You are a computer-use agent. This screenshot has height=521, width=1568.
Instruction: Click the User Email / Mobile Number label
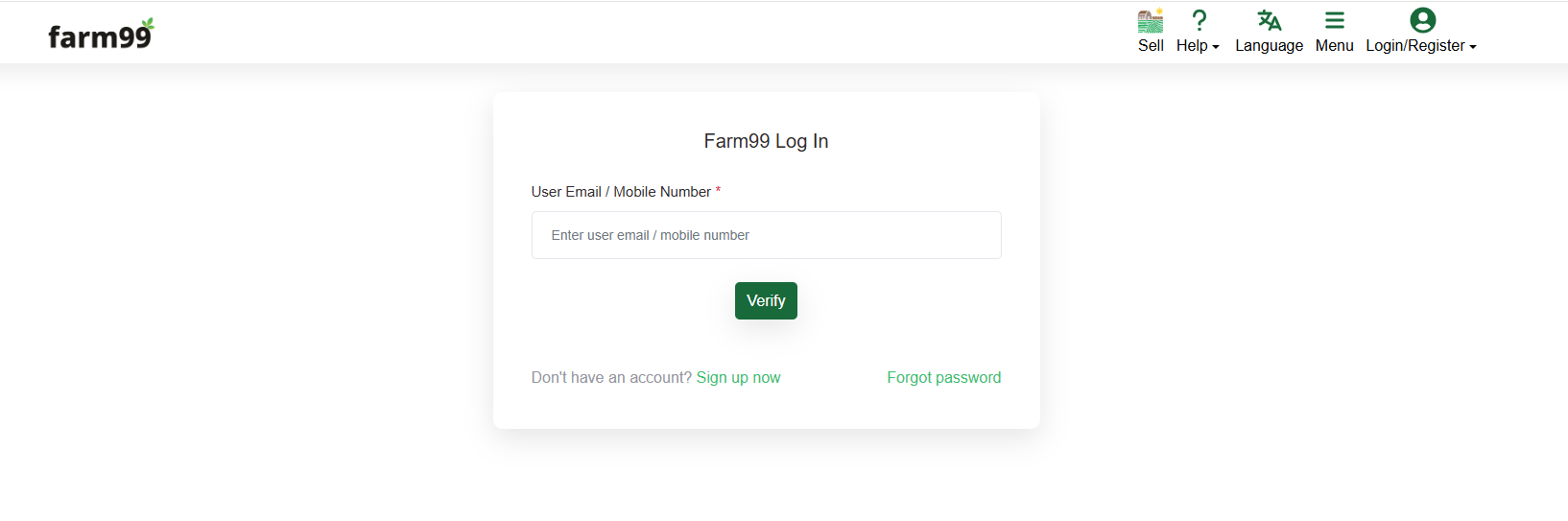pyautogui.click(x=621, y=192)
